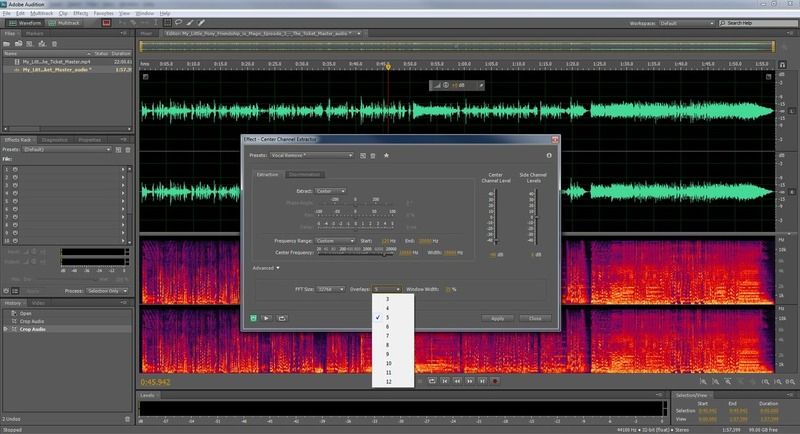Screen dimensions: 800x434
Task: Switch to the Markers tab
Action: pyautogui.click(x=35, y=34)
